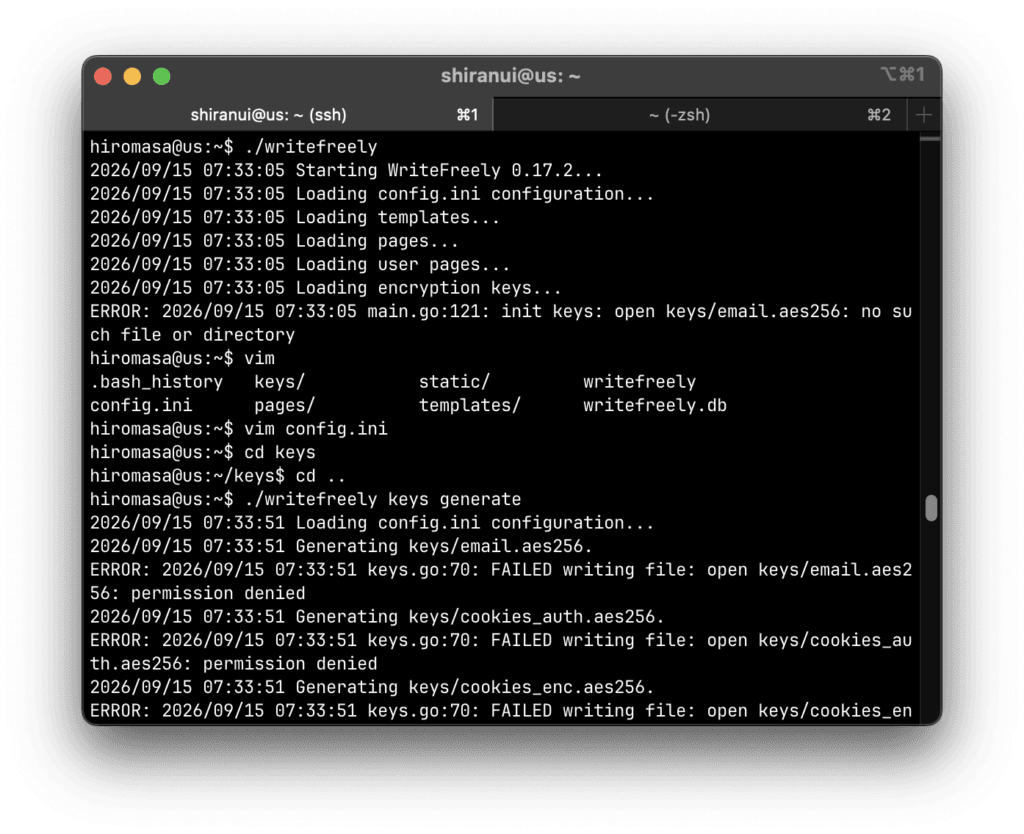Click the scrollbar track above the thumb
Viewport: 1024px width, 834px height.
tap(931, 313)
